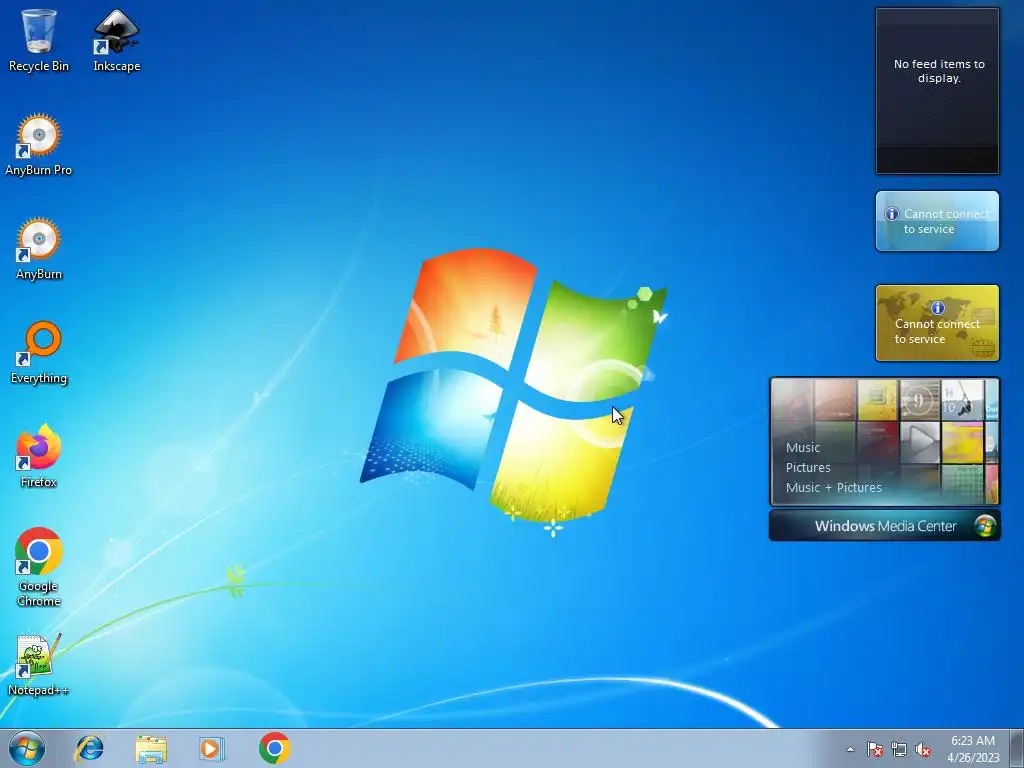Open the network status tray icon

[899, 749]
